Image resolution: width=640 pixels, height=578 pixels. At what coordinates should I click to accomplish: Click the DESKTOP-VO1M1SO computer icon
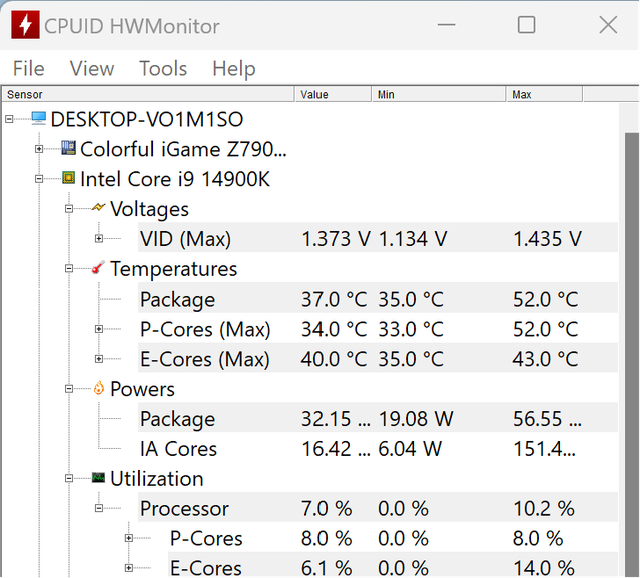[x=39, y=119]
